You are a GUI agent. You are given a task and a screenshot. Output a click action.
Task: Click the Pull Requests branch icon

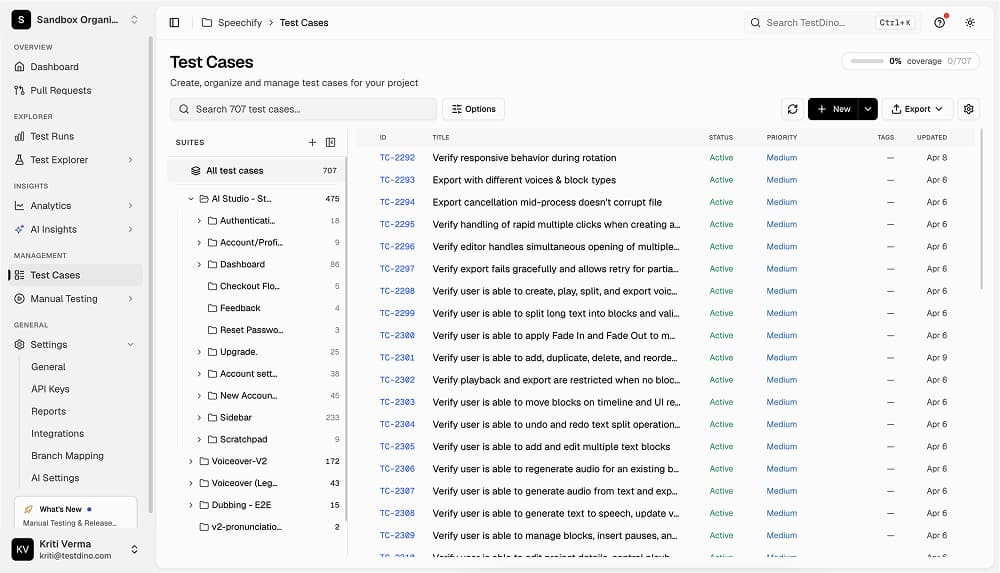(20, 90)
